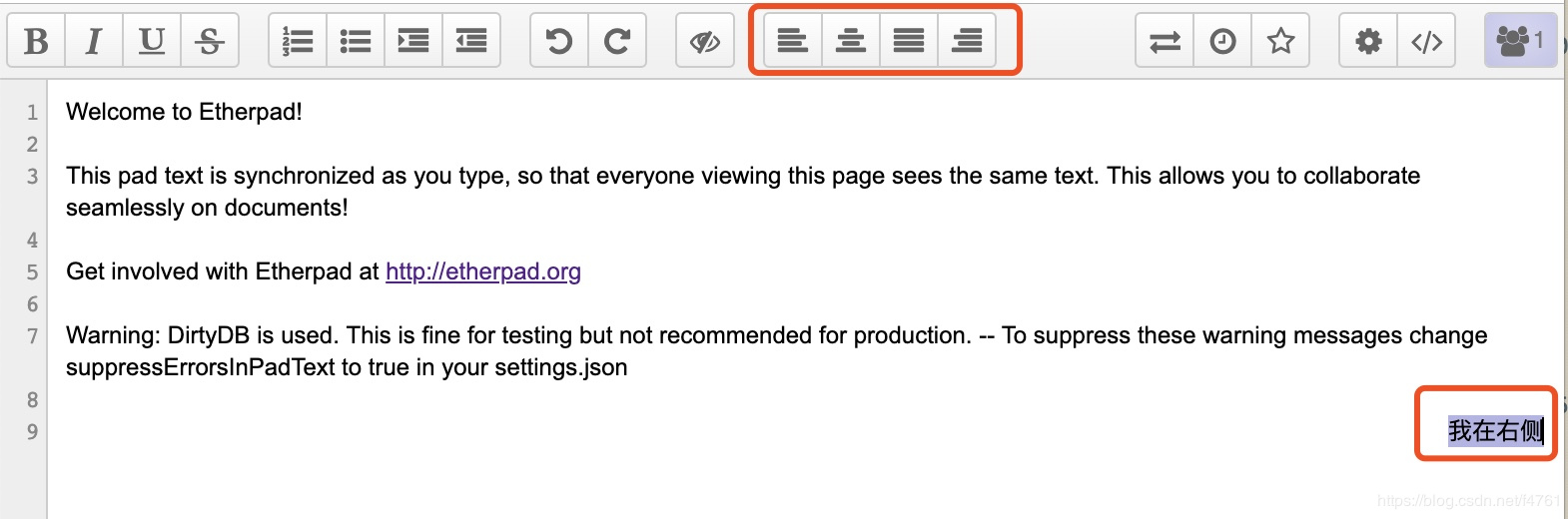1568x519 pixels.
Task: Apply strikethrough to text
Action: [210, 41]
